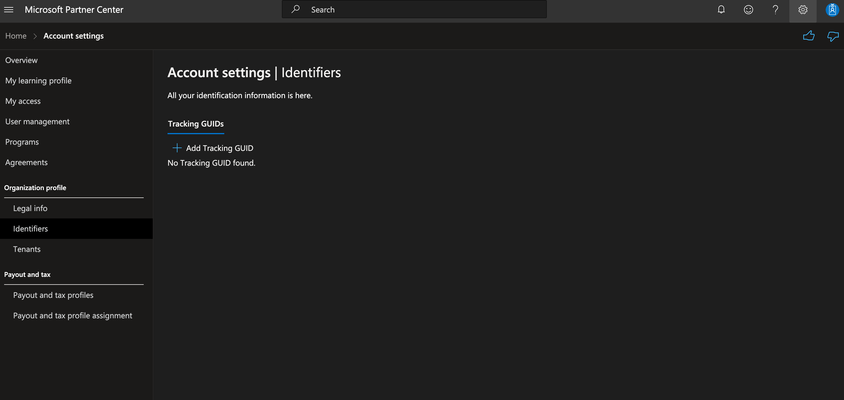Go to Home breadcrumb
844x400 pixels.
click(x=16, y=36)
